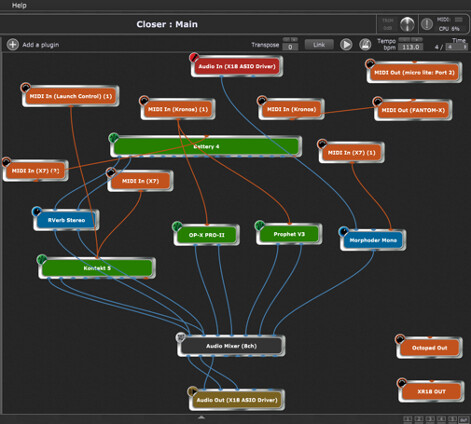Select the Audio Mixer (8ch) node

pyautogui.click(x=231, y=346)
